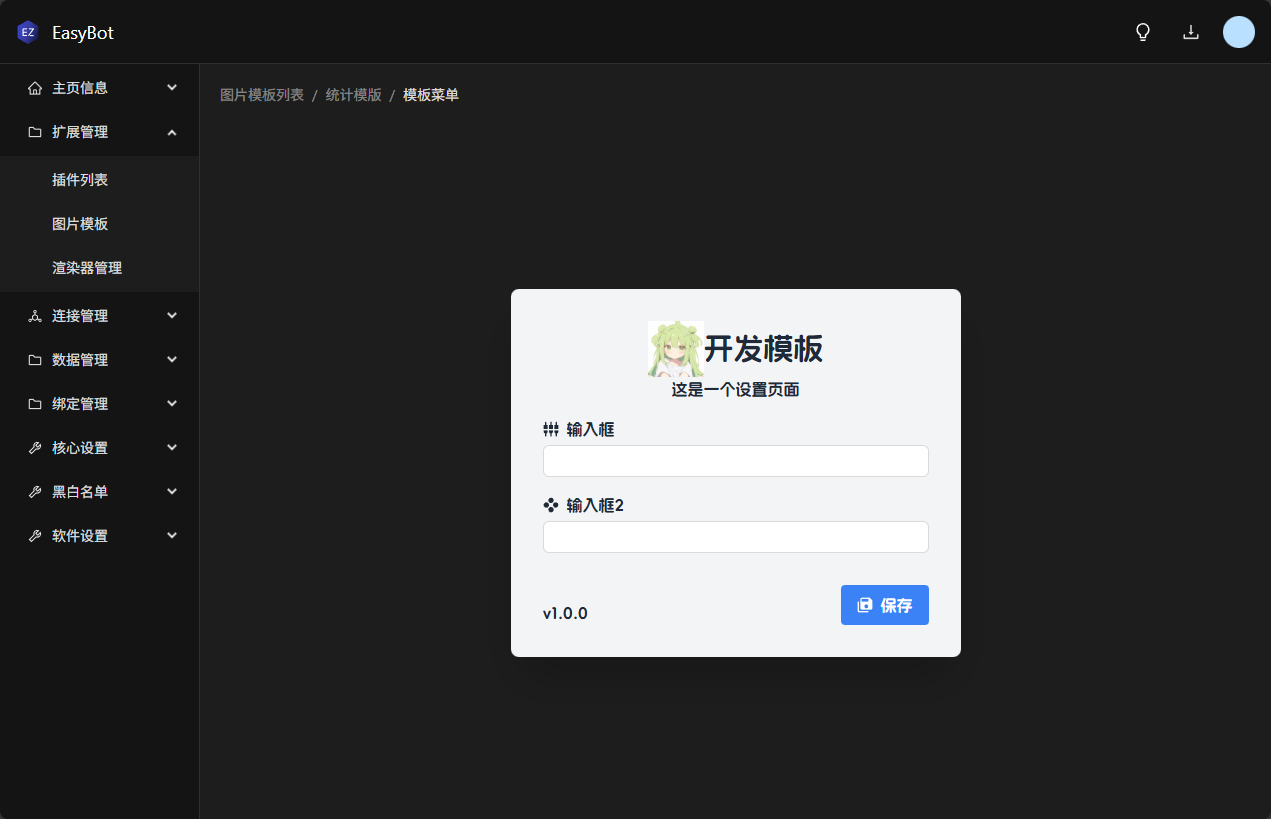The width and height of the screenshot is (1271, 819).
Task: Open the user avatar circle
Action: point(1238,32)
